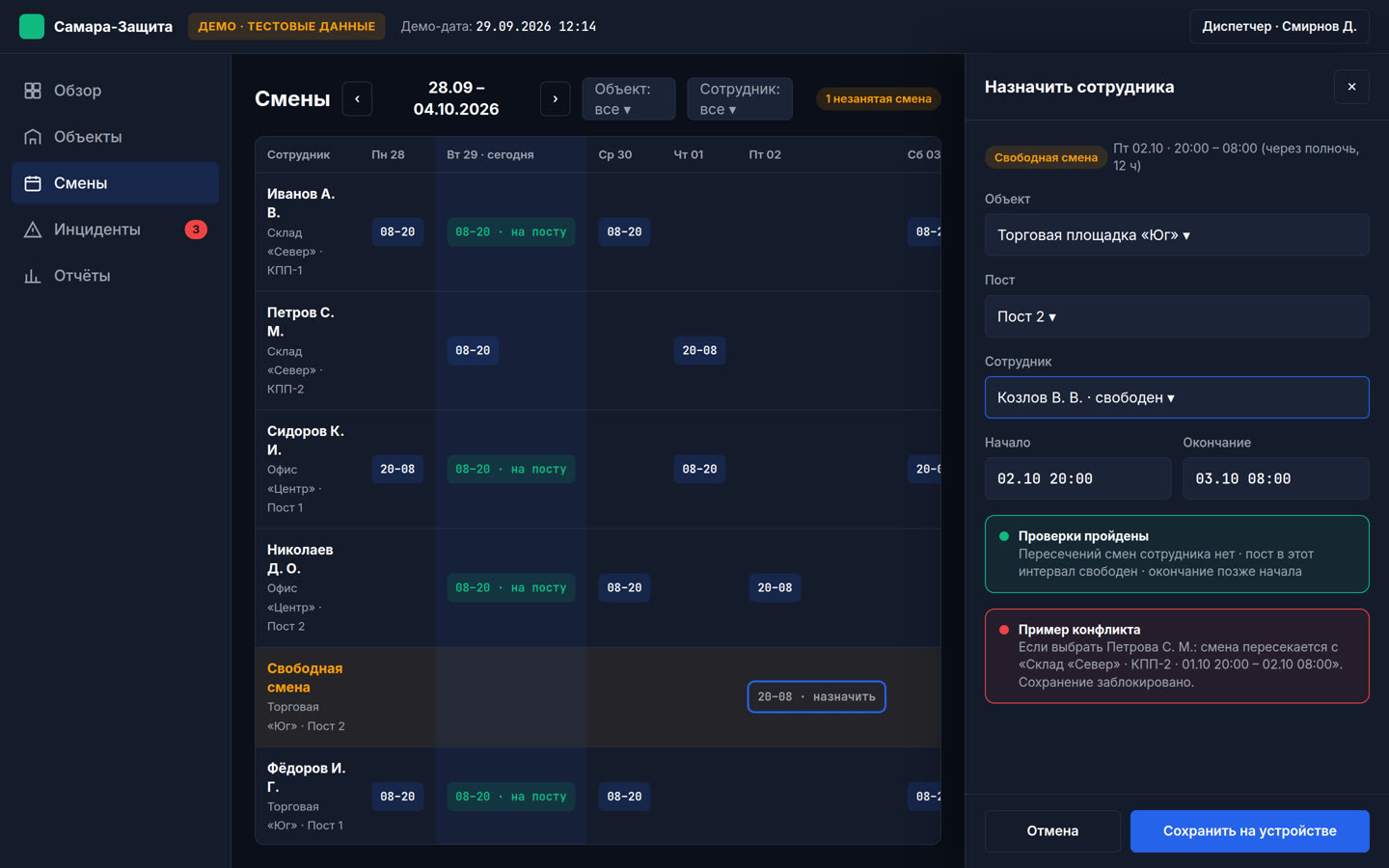Click the 20-08 · назначить shift cell
Viewport: 1389px width, 868px height.
pos(816,696)
